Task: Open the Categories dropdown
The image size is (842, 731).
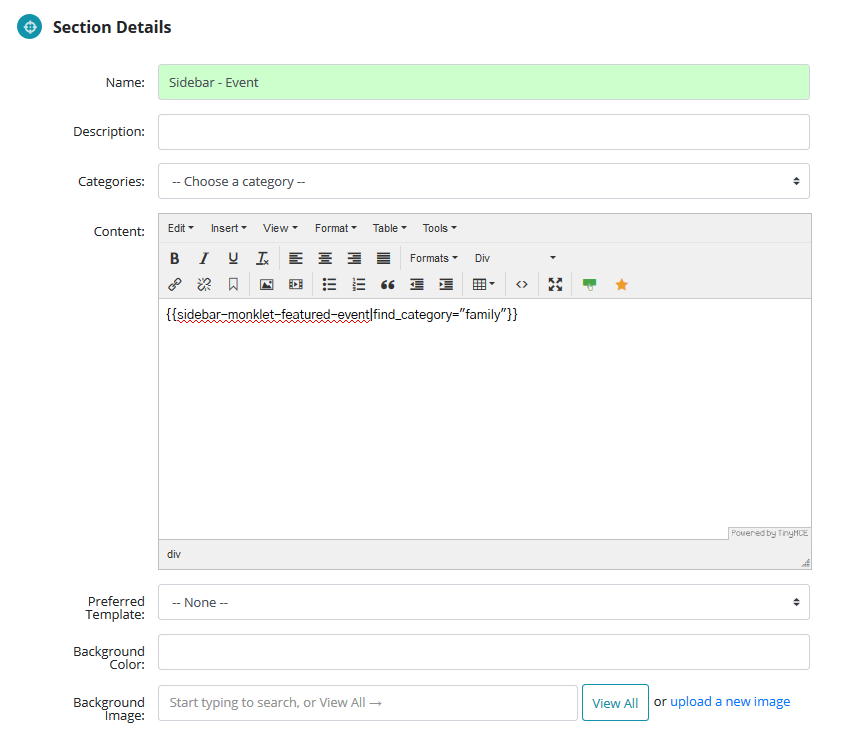Action: [484, 182]
